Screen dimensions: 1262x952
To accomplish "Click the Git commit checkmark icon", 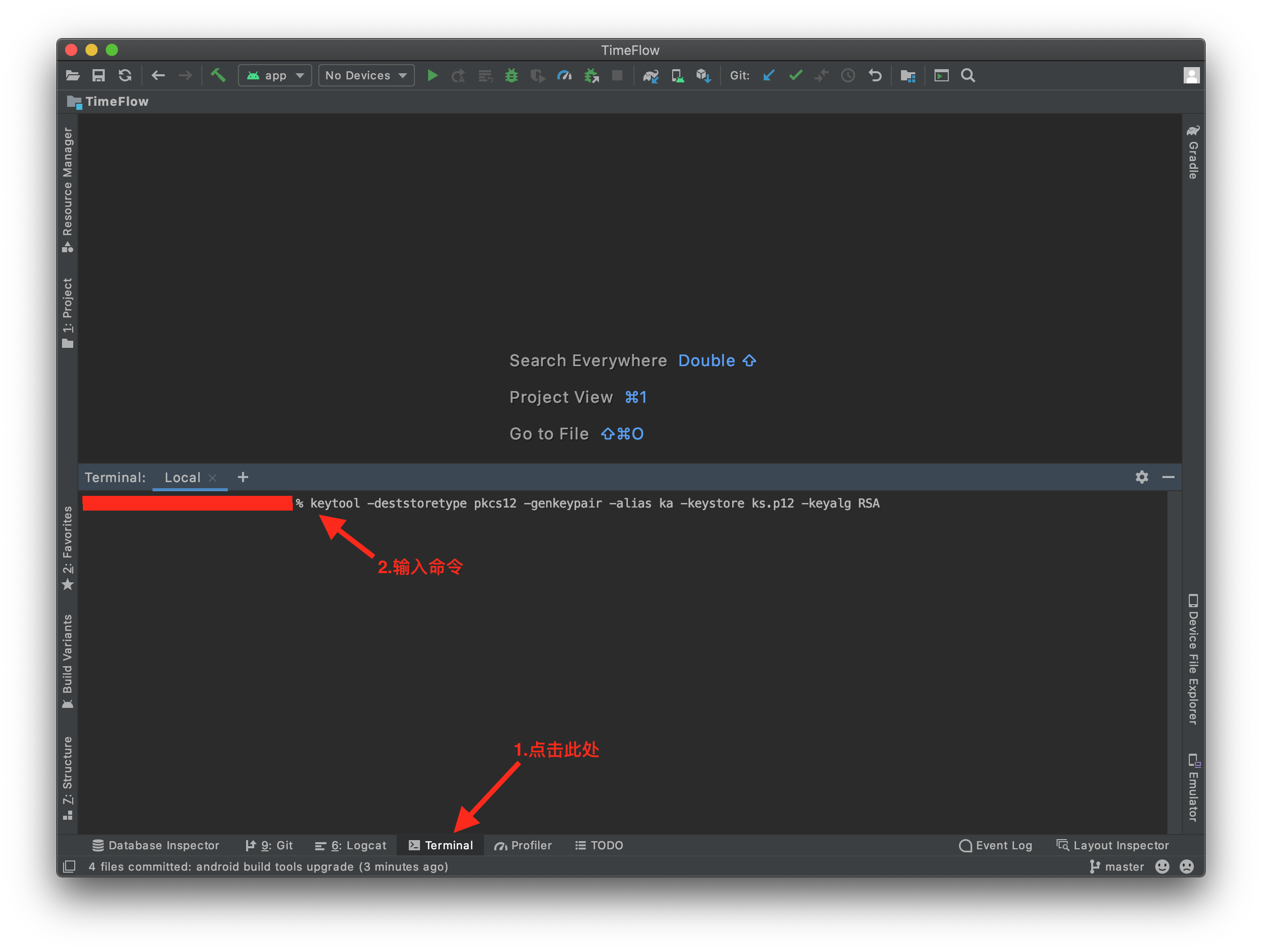I will 795,75.
